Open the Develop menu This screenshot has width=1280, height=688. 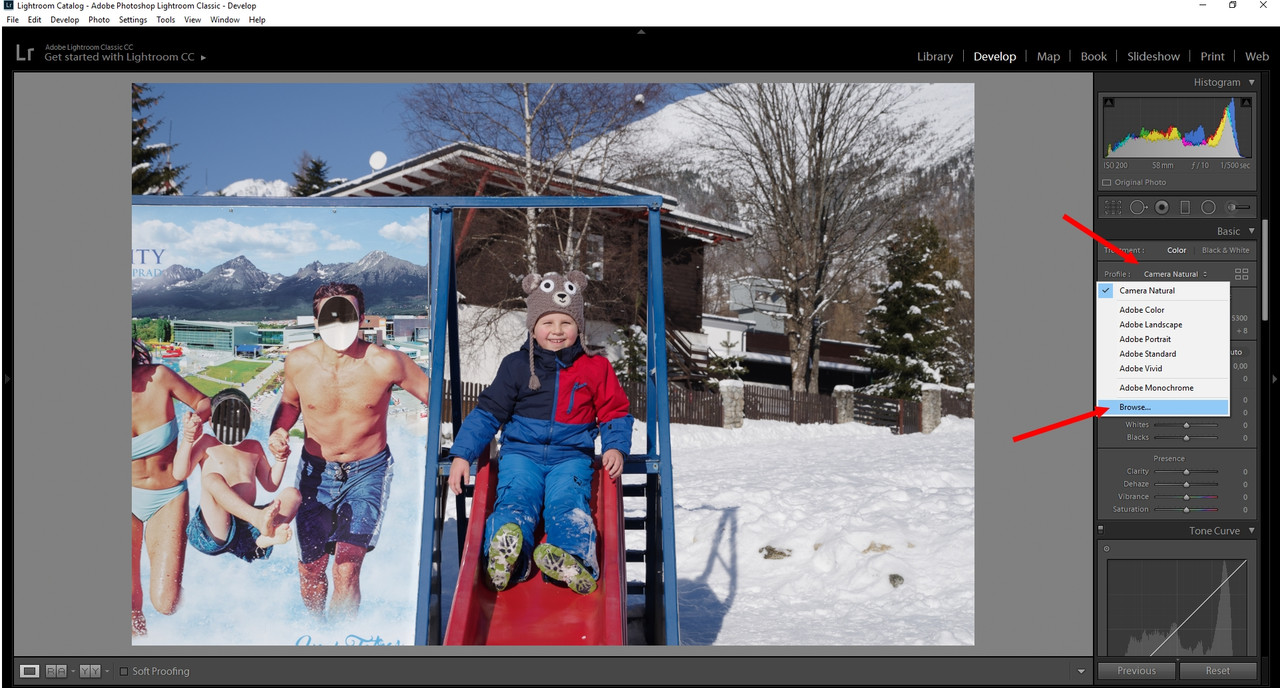(x=64, y=20)
